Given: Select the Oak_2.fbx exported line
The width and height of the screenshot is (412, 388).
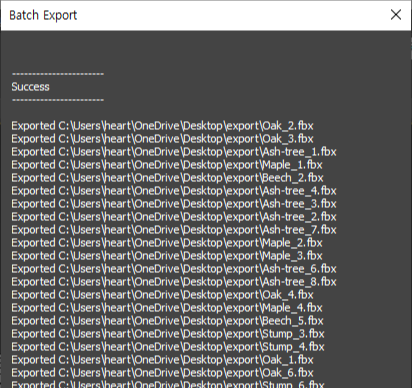Looking at the screenshot, I should [x=162, y=126].
